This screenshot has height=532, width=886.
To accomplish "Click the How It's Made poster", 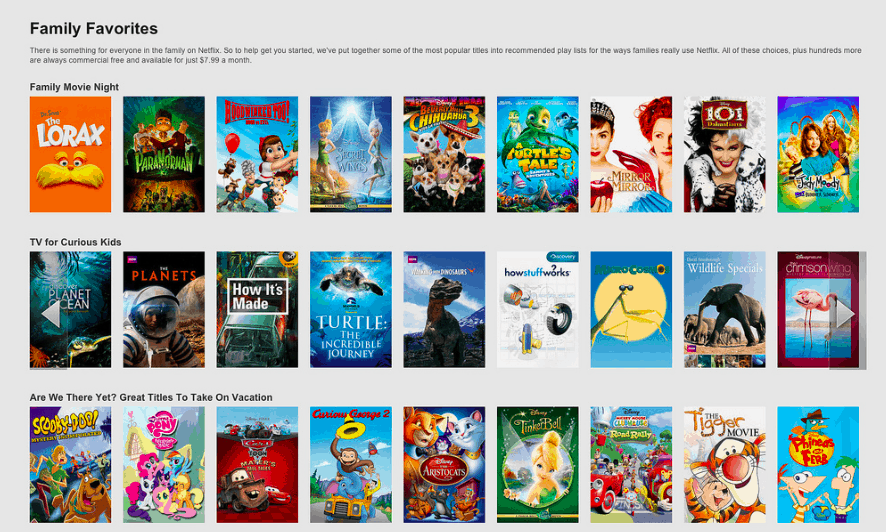I will [257, 309].
